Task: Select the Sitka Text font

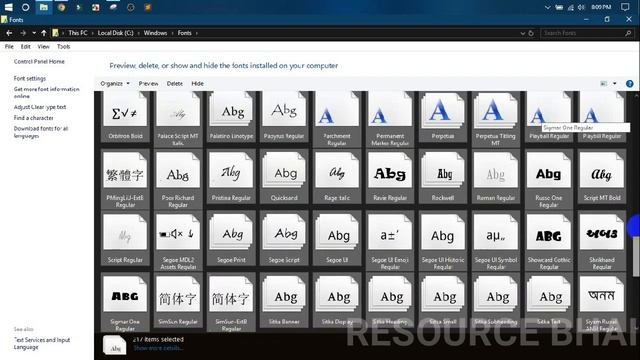Action: pyautogui.click(x=549, y=300)
